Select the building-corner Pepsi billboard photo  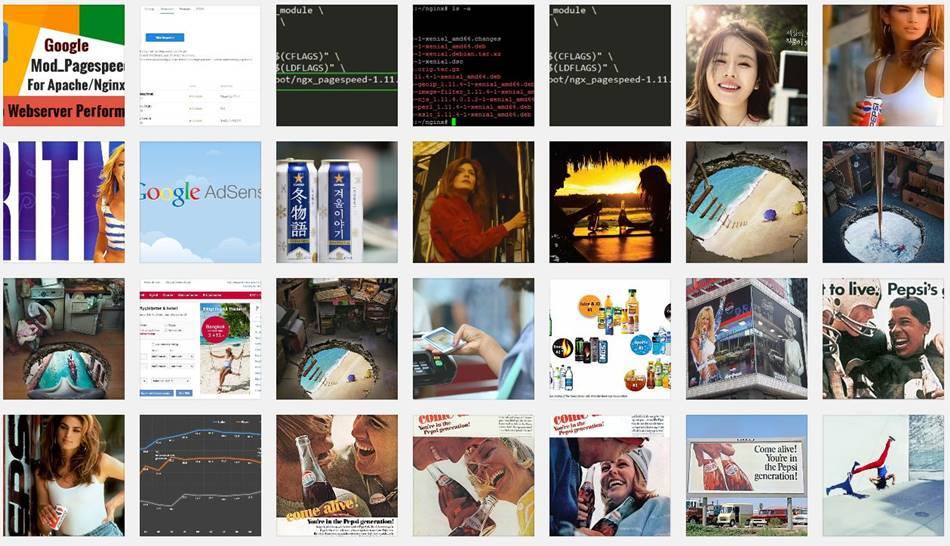[746, 338]
